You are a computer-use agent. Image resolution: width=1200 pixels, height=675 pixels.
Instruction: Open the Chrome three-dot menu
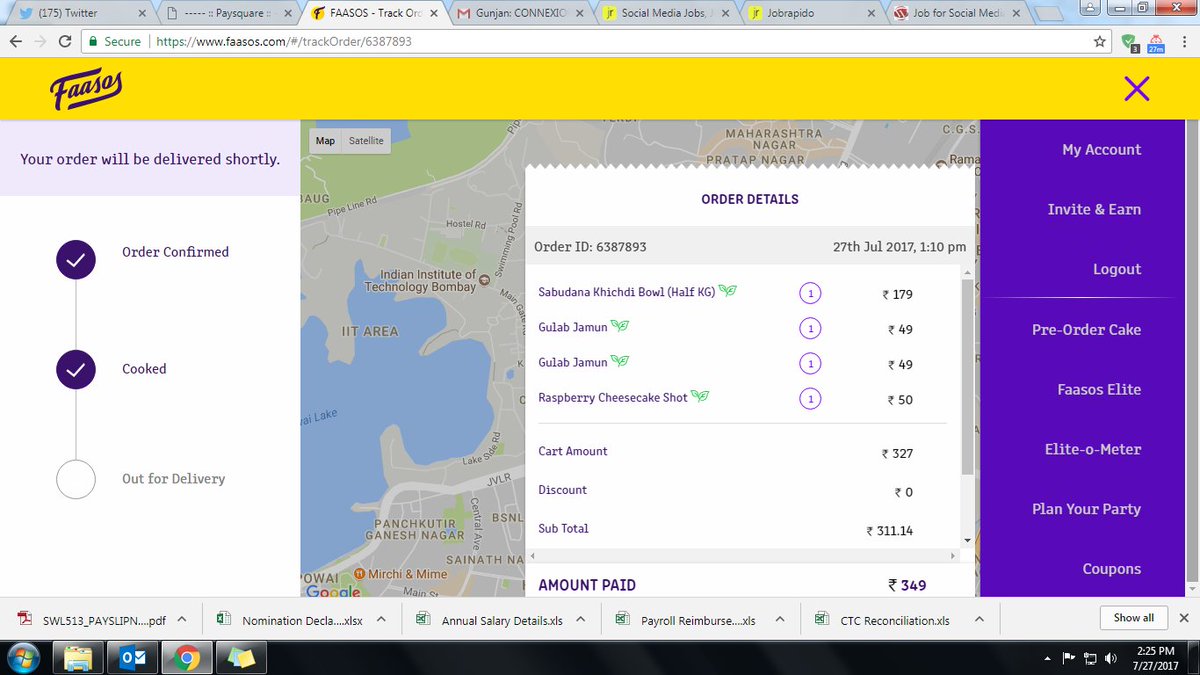click(1182, 42)
